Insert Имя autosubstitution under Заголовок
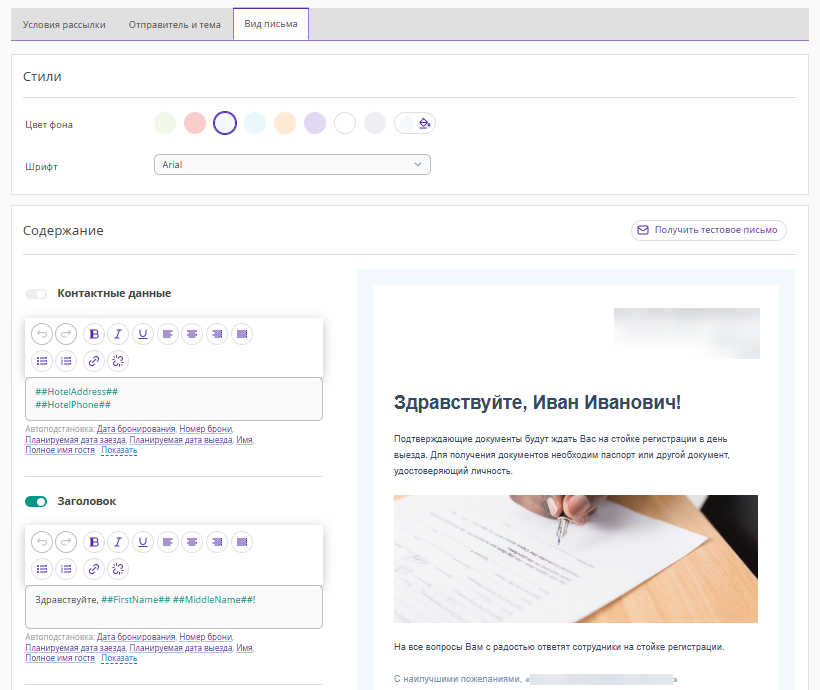 244,648
